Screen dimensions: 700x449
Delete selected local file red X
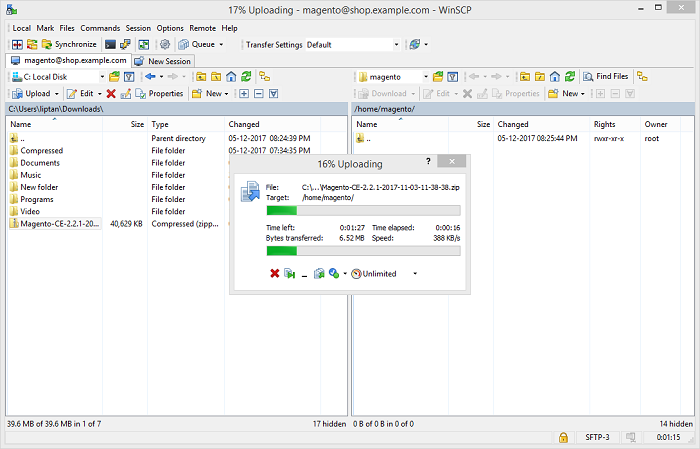click(x=111, y=93)
